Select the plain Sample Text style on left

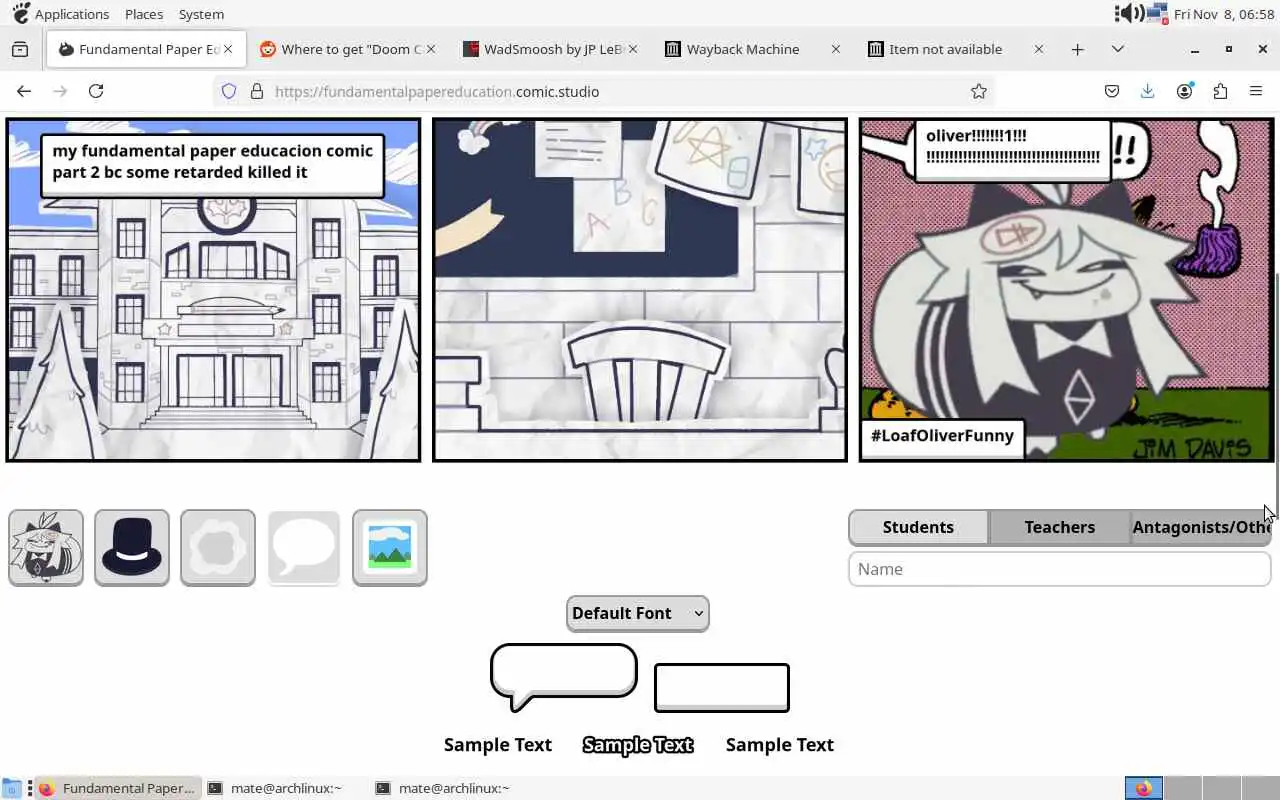(x=498, y=745)
